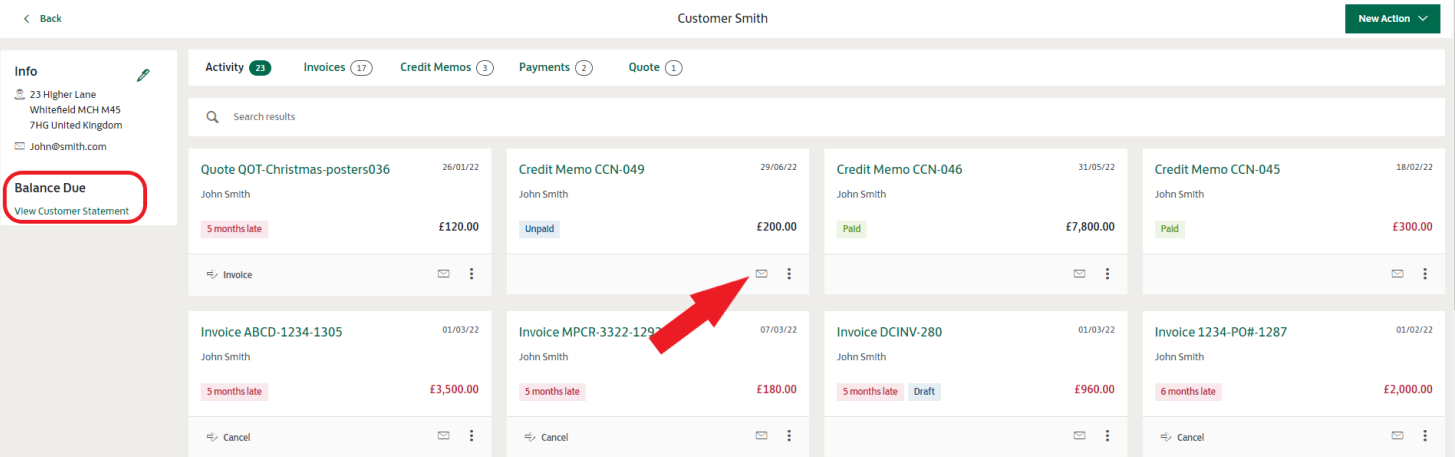The width and height of the screenshot is (1455, 457).
Task: Open more options for Invoice DCINV-280
Action: click(x=1107, y=435)
